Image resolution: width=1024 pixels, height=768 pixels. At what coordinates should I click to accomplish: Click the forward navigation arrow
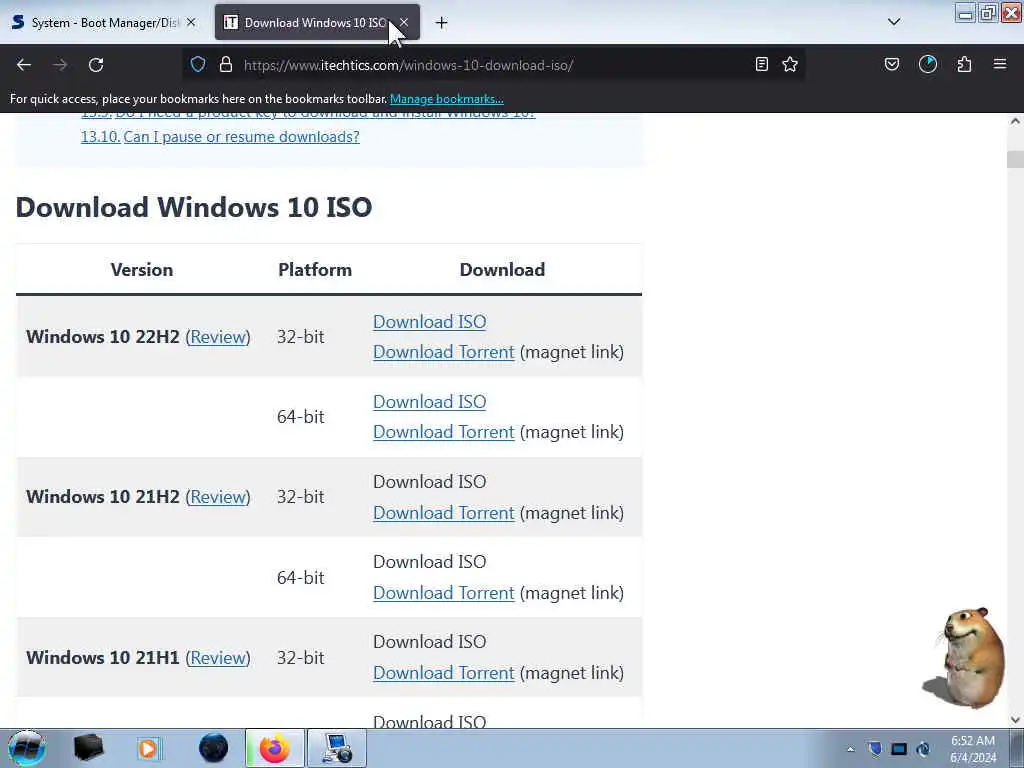(60, 65)
